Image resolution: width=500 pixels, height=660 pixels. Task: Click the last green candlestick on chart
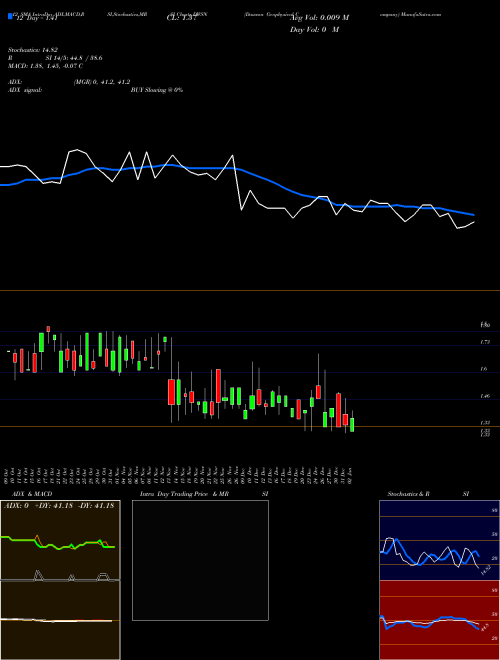coord(352,424)
